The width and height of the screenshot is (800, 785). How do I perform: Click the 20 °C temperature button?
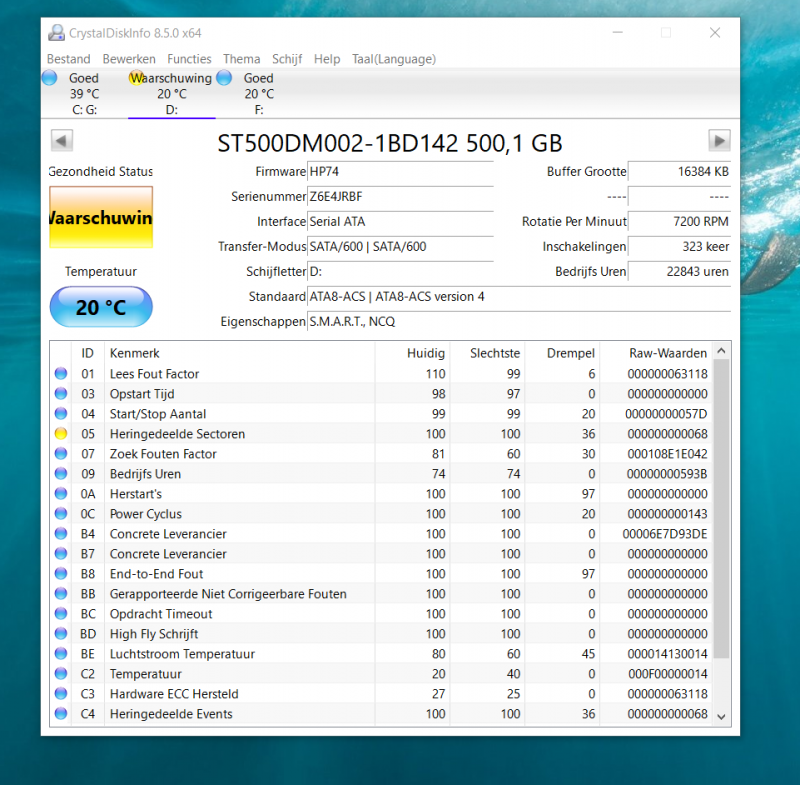(x=101, y=307)
